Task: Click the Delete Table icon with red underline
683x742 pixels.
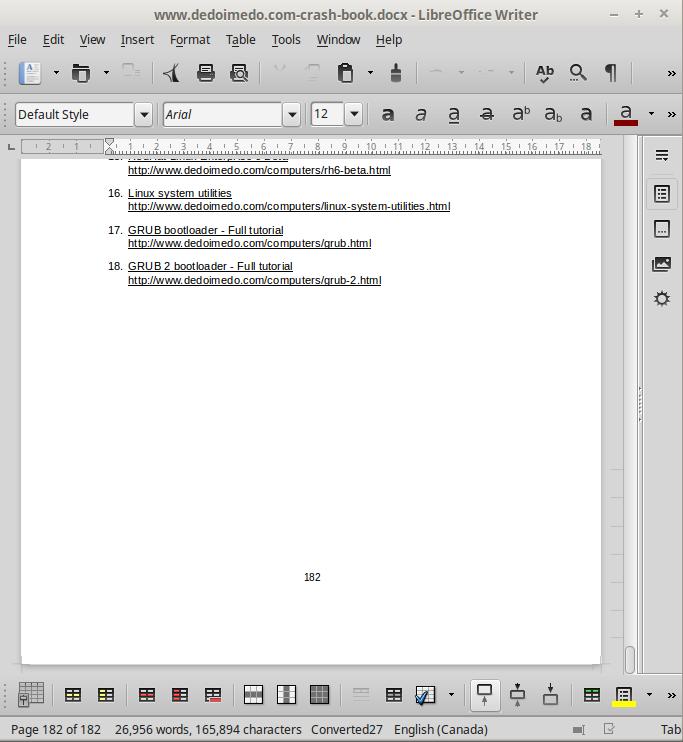Action: point(213,695)
